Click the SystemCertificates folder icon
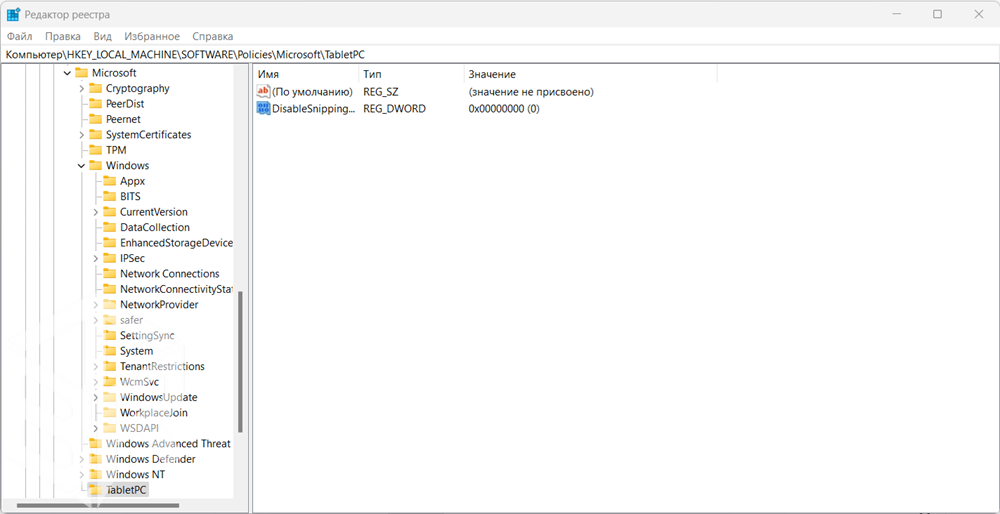This screenshot has width=1000, height=514. point(95,135)
